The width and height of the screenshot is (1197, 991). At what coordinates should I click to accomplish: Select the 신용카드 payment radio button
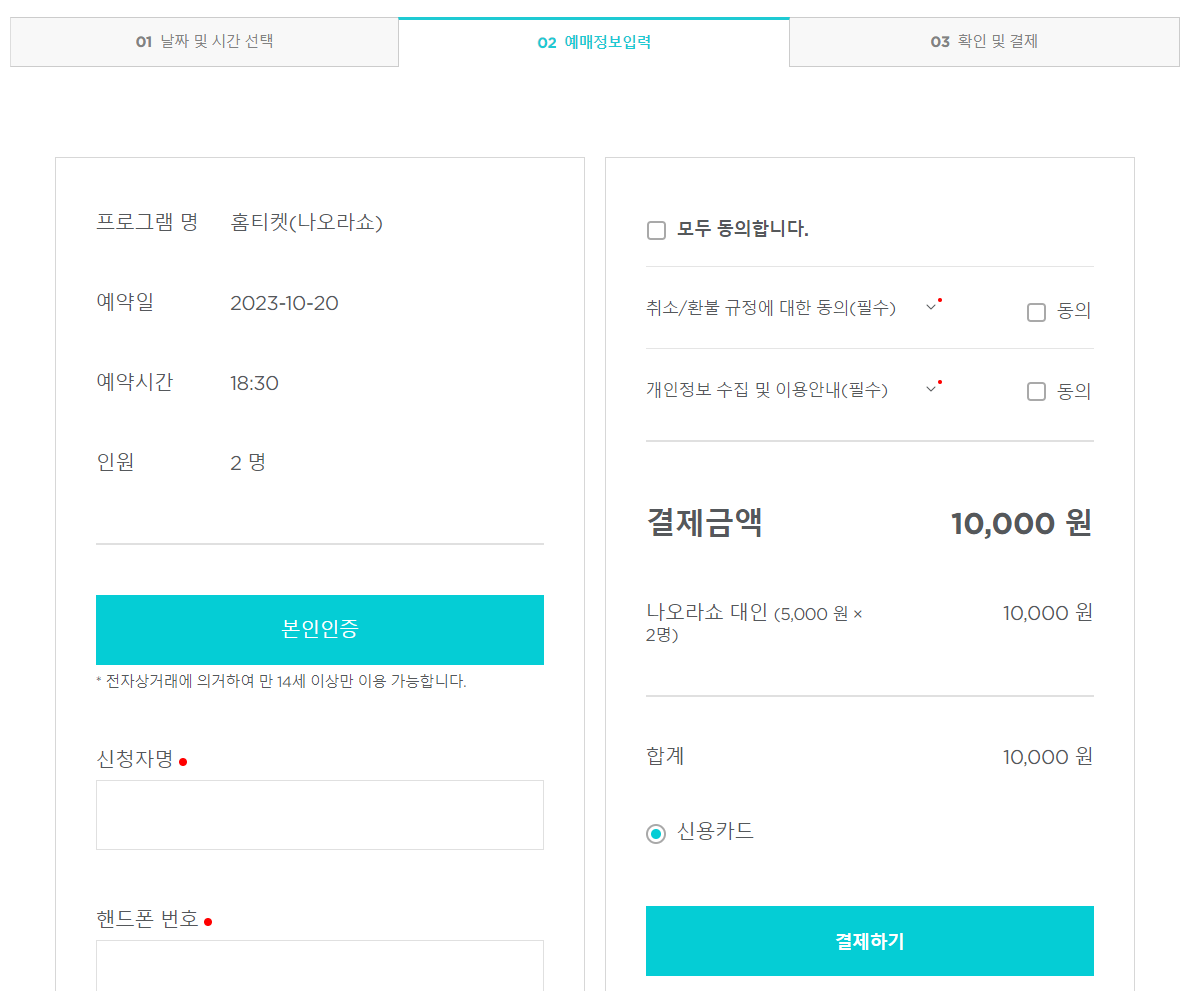tap(657, 831)
